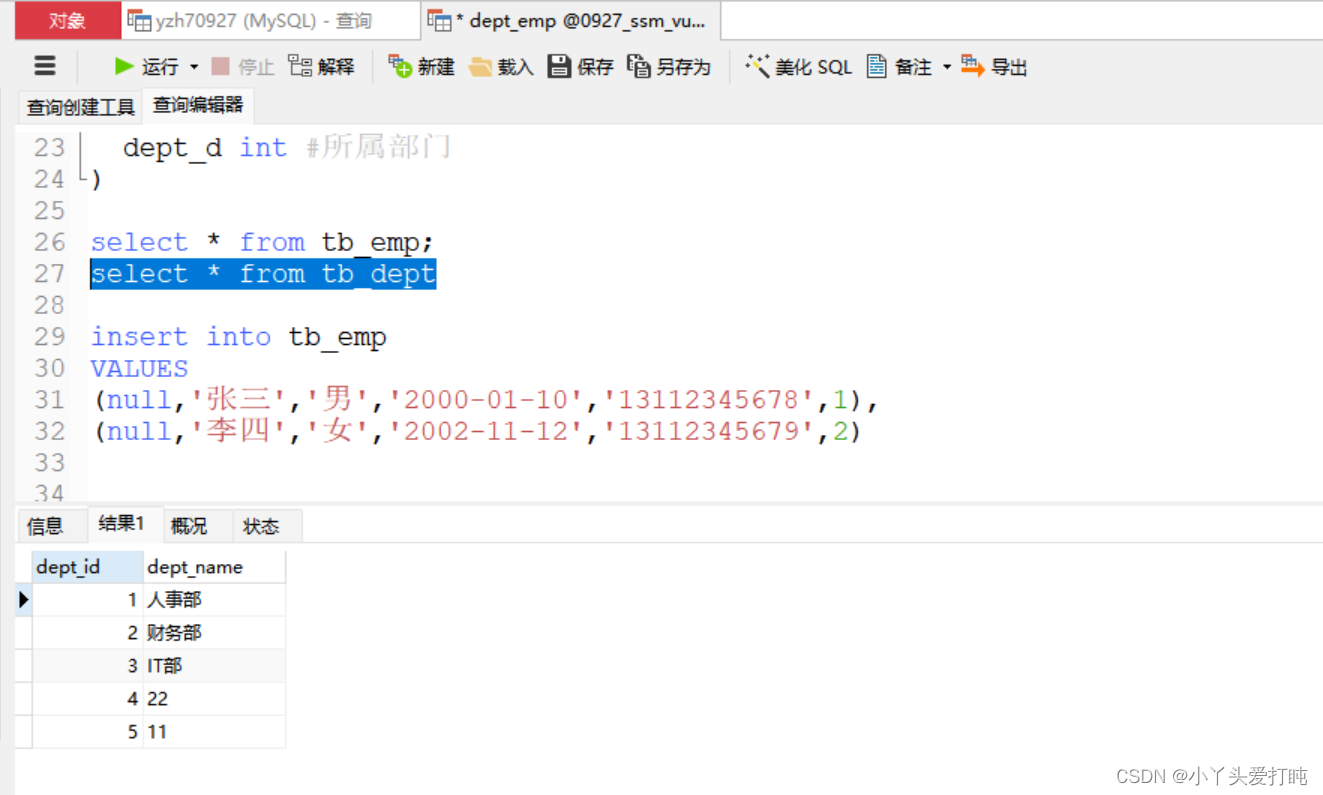Click dept_id cell with value 3
Image resolution: width=1323 pixels, height=795 pixels.
pos(88,666)
